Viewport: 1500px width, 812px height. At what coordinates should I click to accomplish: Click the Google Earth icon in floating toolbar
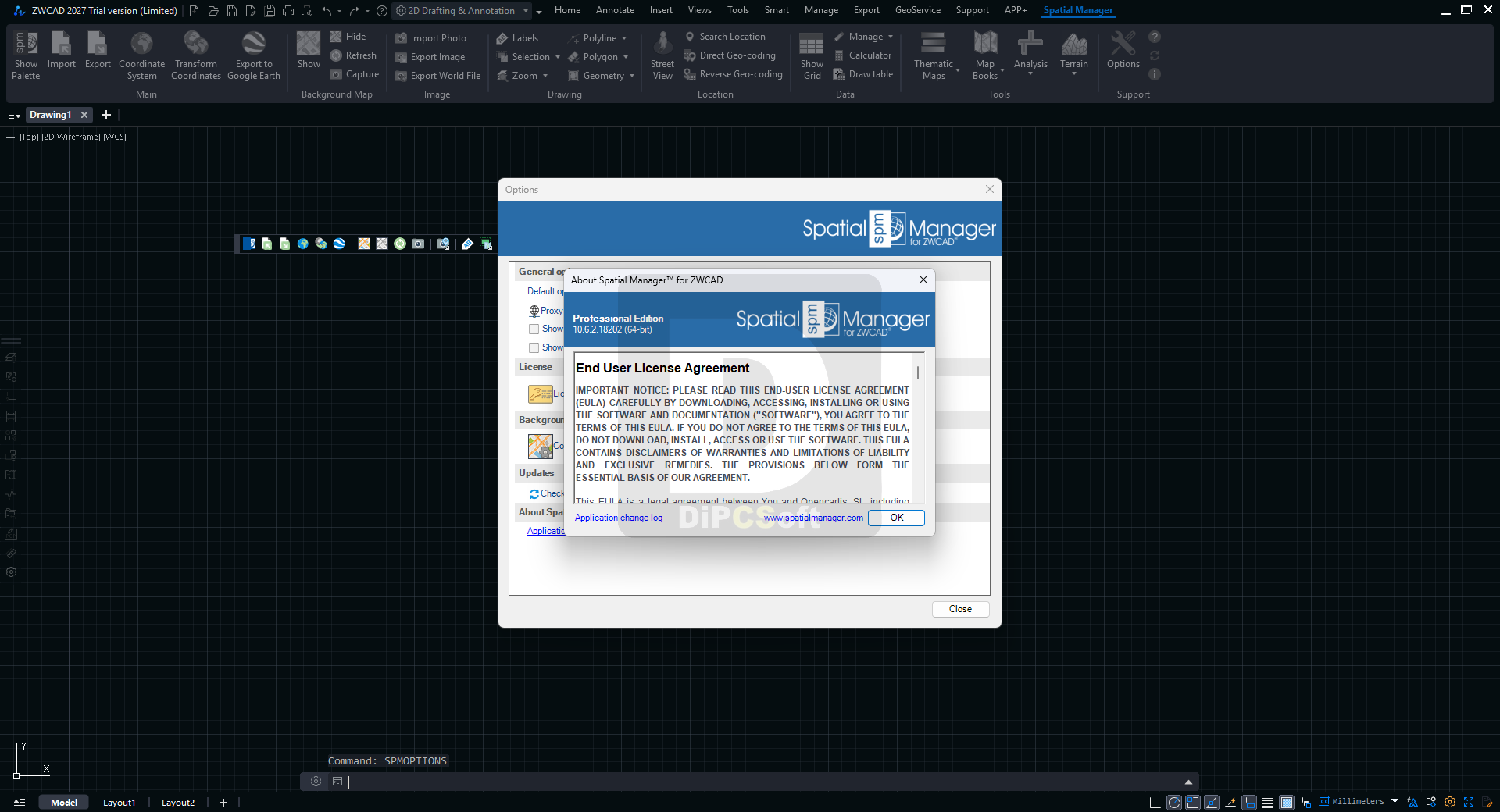[339, 244]
